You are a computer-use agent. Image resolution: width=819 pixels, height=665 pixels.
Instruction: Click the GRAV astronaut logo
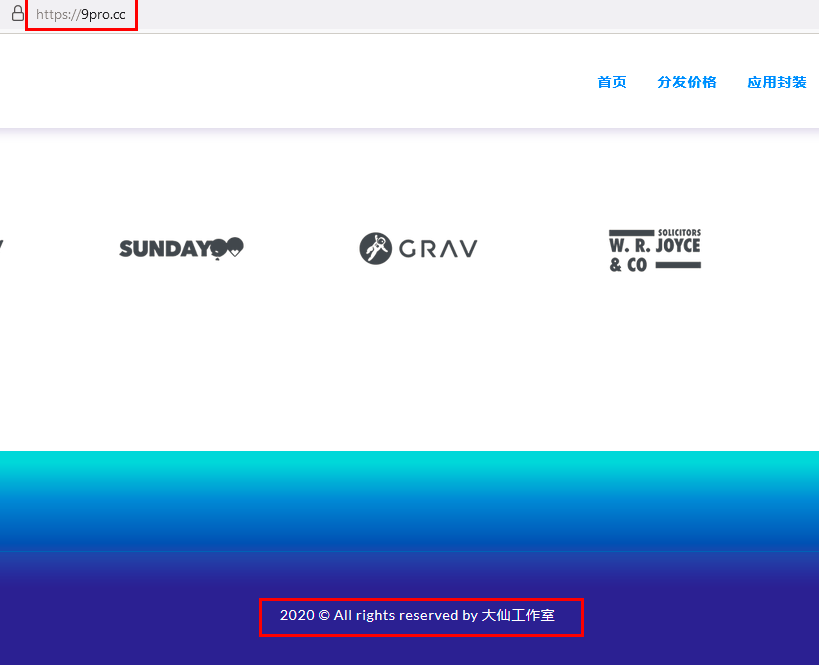418,249
